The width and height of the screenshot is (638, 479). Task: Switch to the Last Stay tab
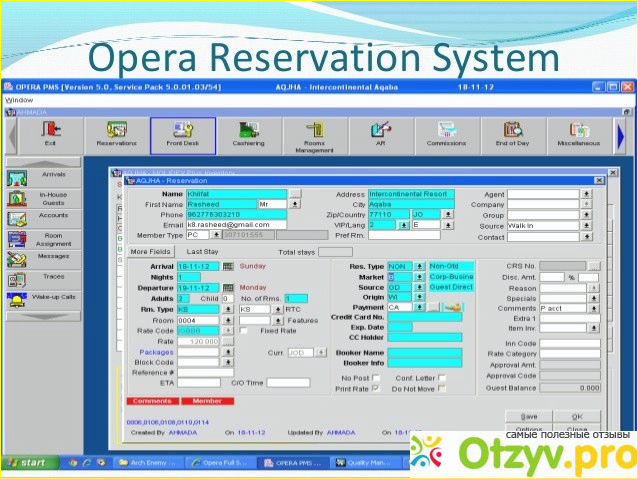tap(203, 252)
